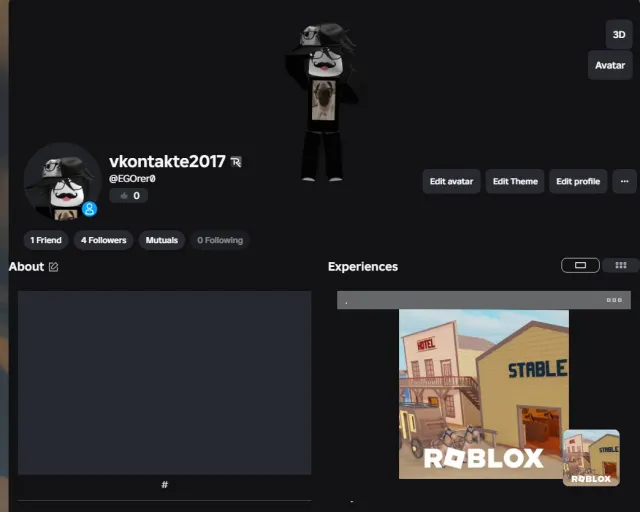The width and height of the screenshot is (640, 512).
Task: Open the three-square menu on experience header
Action: 614,300
